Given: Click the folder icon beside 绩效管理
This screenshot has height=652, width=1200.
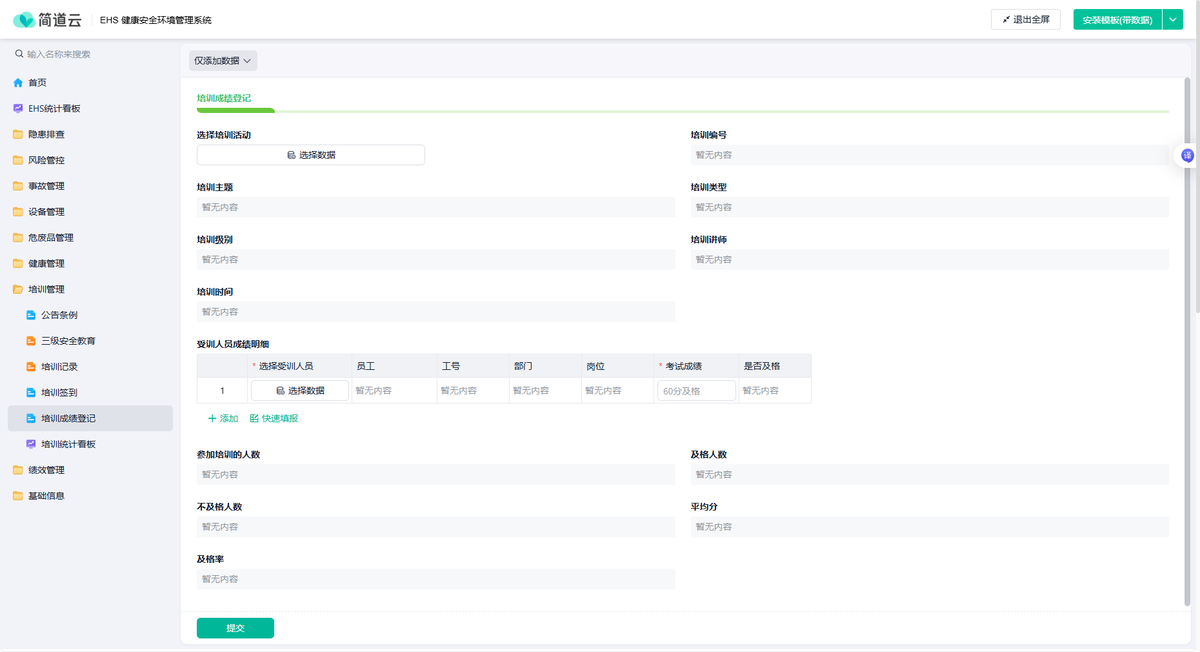Looking at the screenshot, I should [18, 470].
